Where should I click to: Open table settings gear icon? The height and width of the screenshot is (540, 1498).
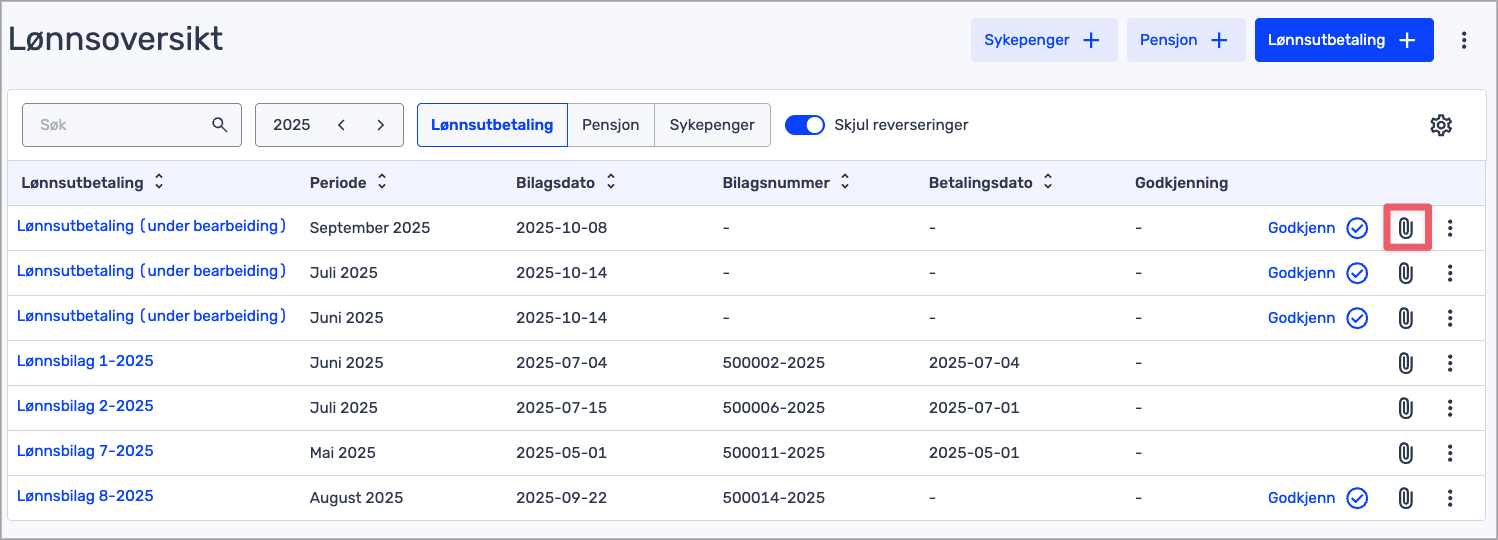(1440, 125)
